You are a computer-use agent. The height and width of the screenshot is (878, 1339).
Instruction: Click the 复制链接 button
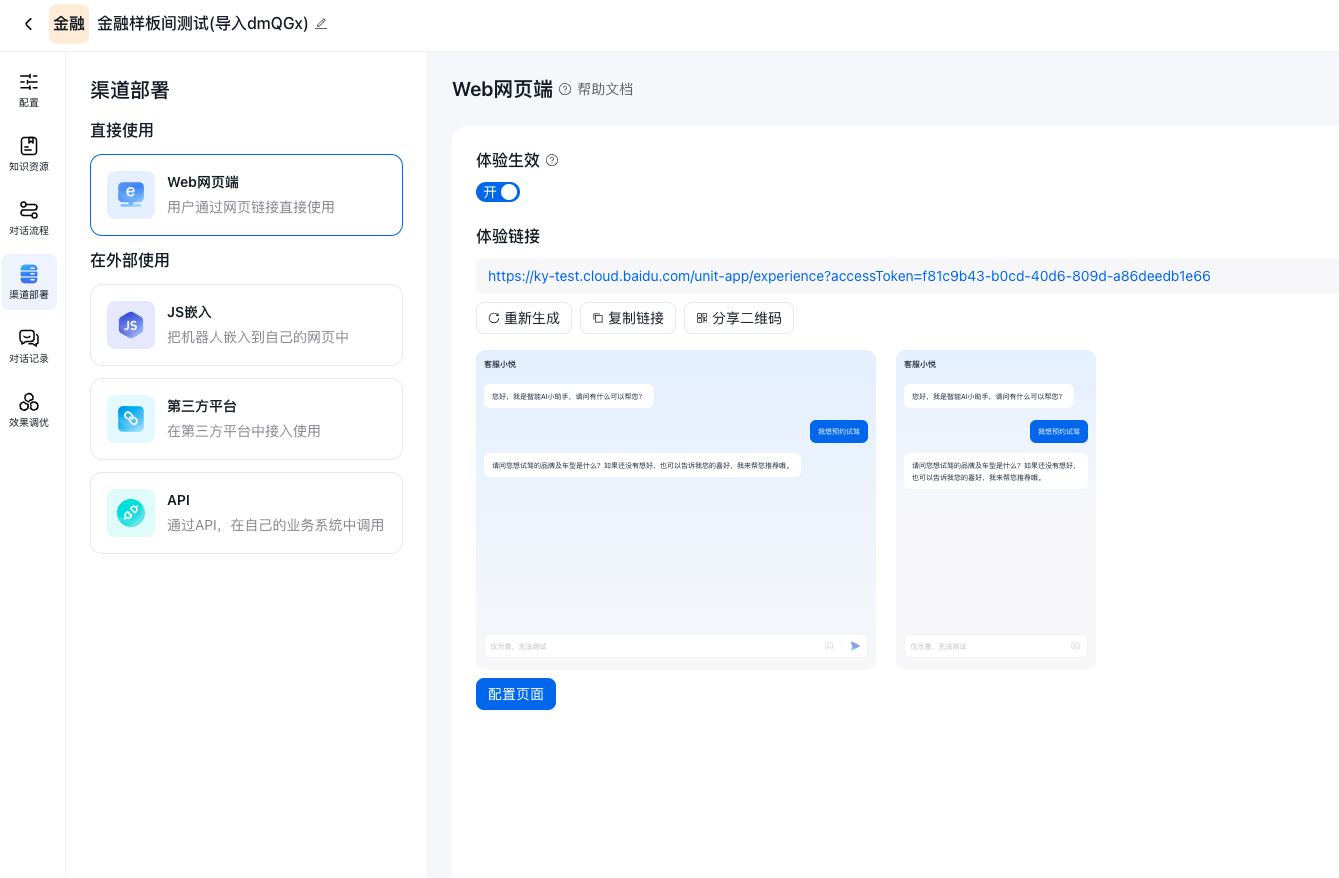(628, 318)
